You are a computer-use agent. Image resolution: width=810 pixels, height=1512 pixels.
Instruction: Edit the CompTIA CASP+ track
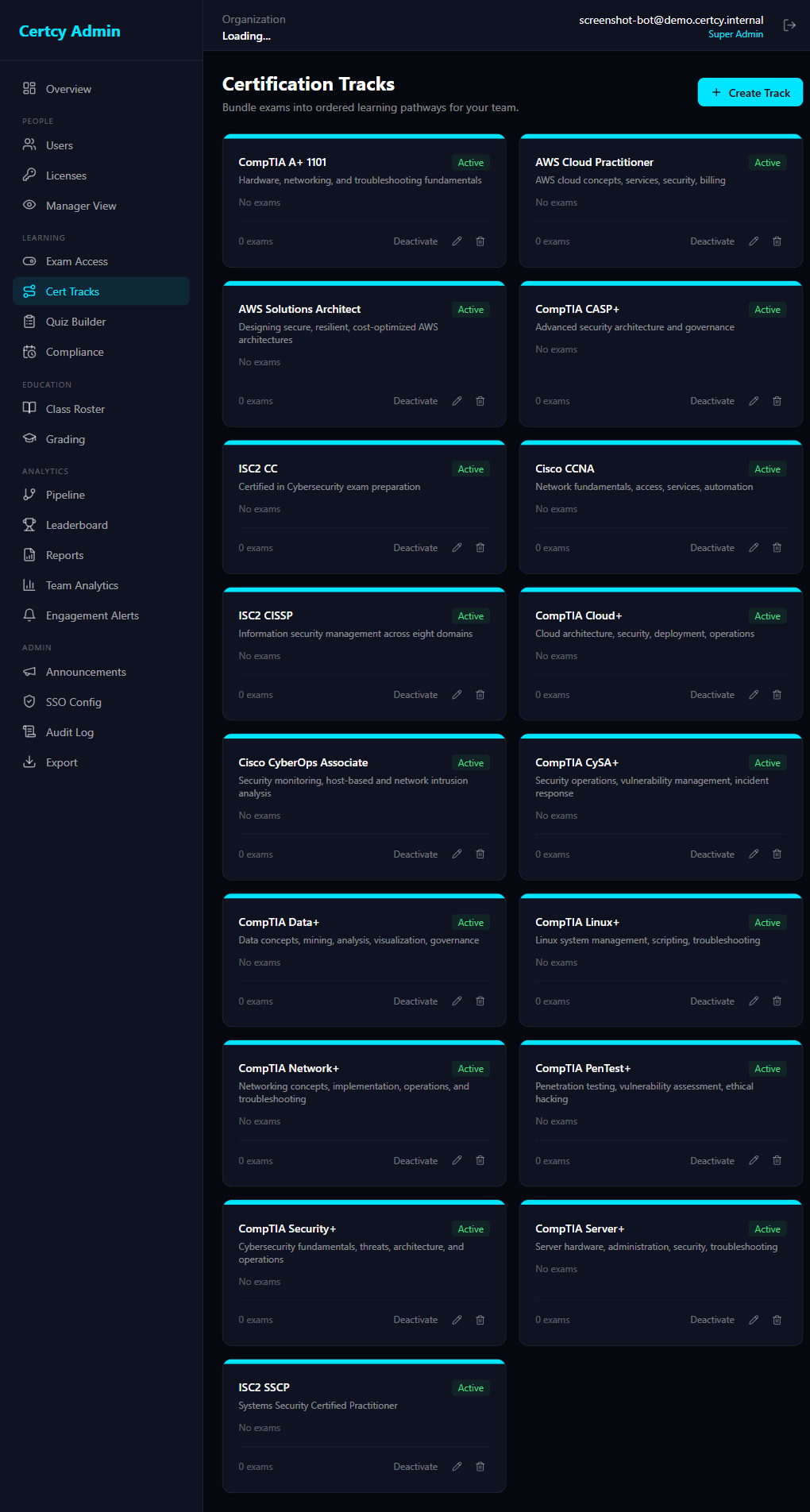(x=754, y=401)
